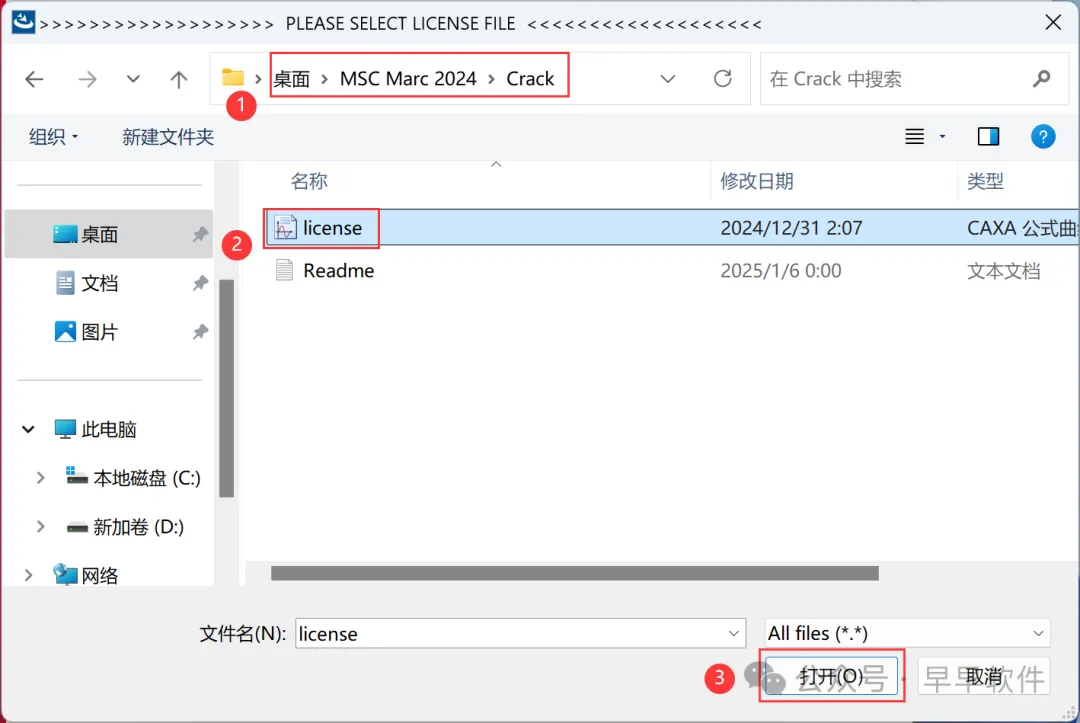Open recent locations dropdown arrow
This screenshot has width=1080, height=723.
tap(133, 78)
